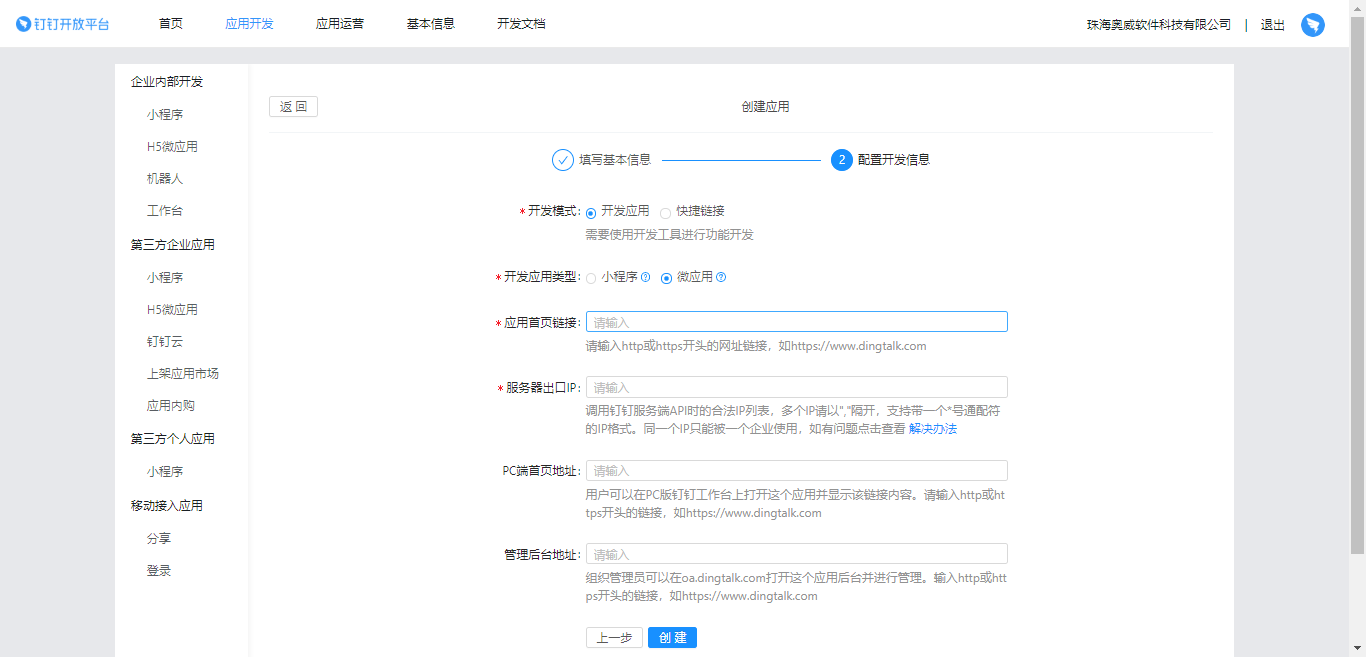This screenshot has width=1366, height=657.
Task: Click the 应用首页链接 input field
Action: pyautogui.click(x=795, y=321)
